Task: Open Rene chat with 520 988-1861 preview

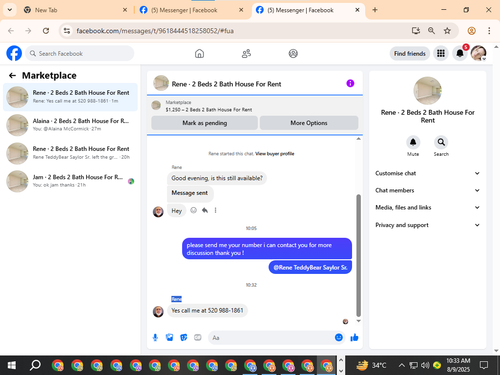Action: tap(70, 97)
